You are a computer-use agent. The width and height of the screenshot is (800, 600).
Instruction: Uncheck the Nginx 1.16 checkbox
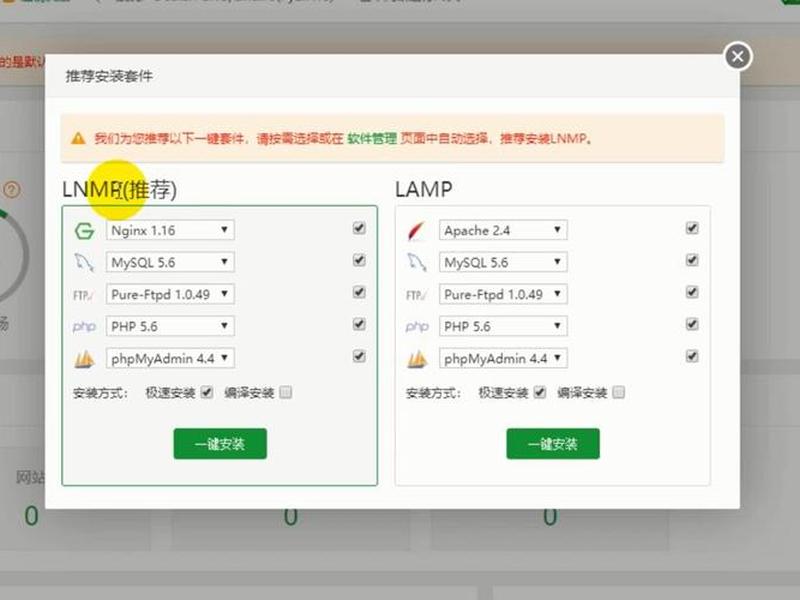(x=359, y=228)
